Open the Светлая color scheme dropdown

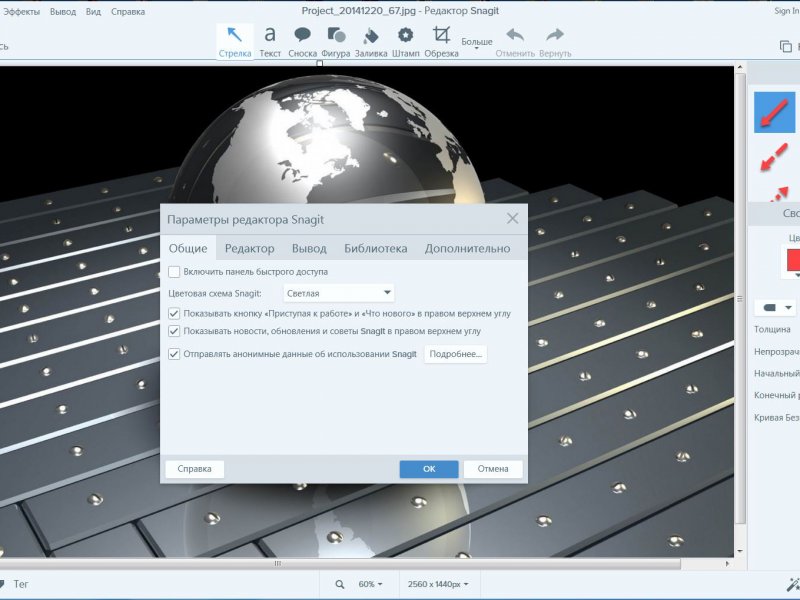(339, 293)
